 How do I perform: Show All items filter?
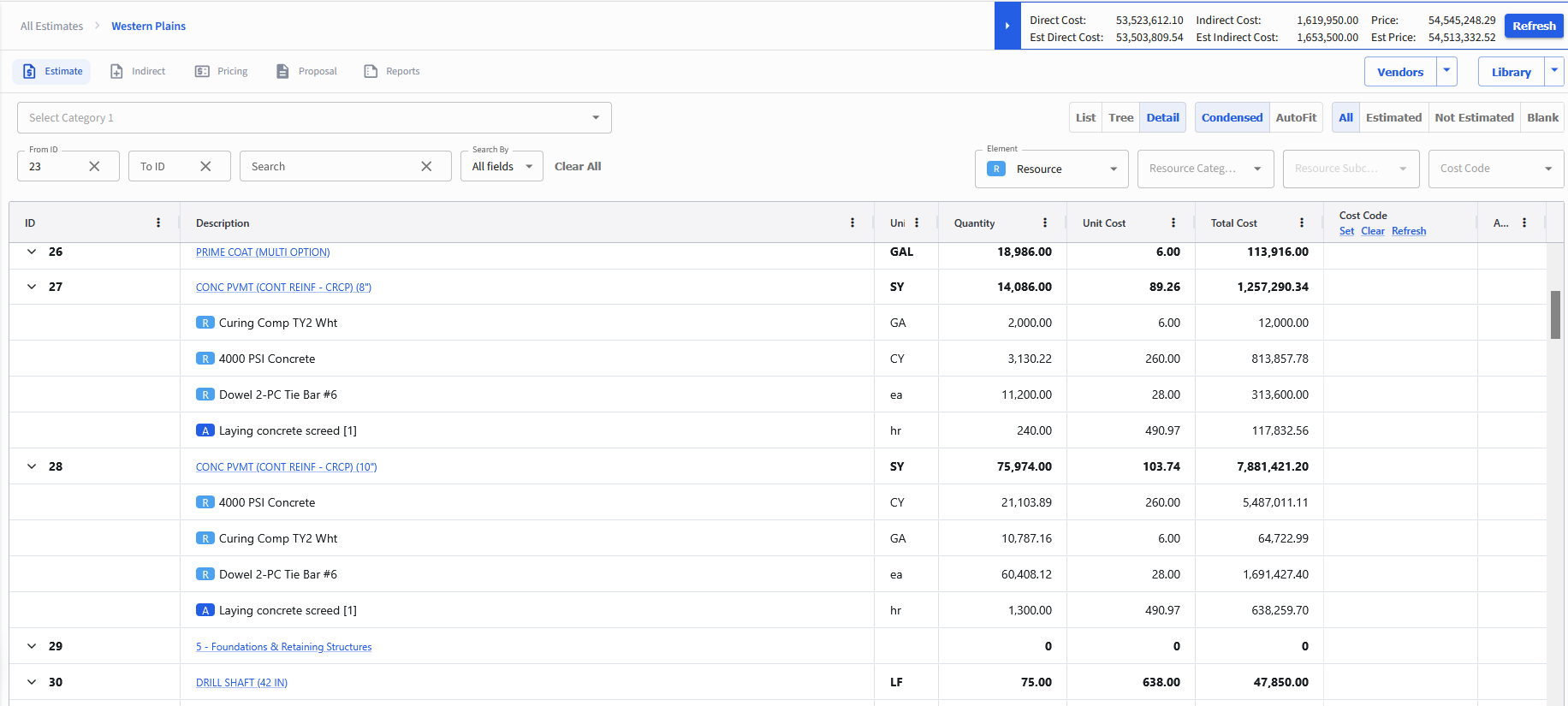click(x=1345, y=118)
